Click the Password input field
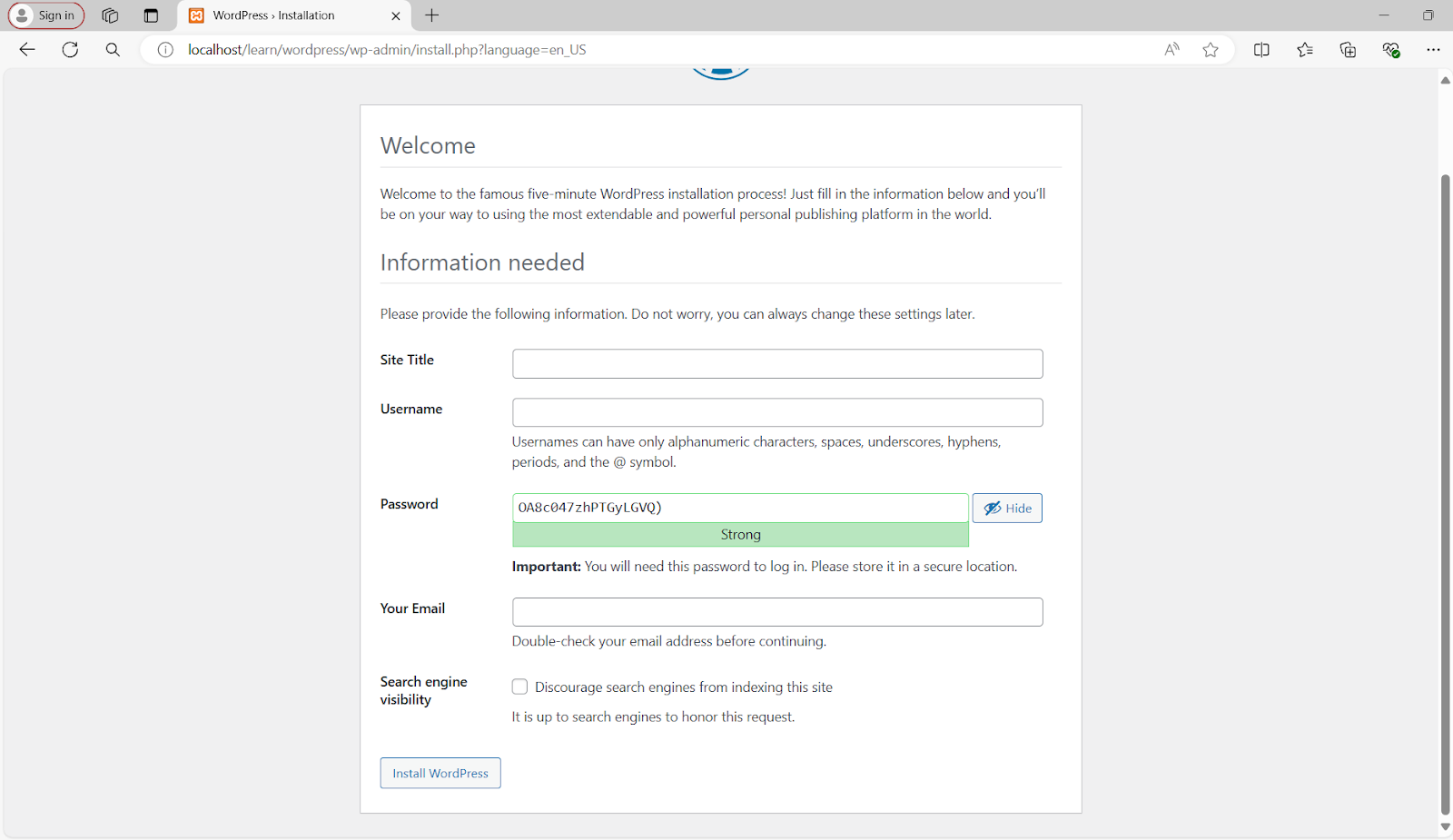1453x840 pixels. (740, 508)
